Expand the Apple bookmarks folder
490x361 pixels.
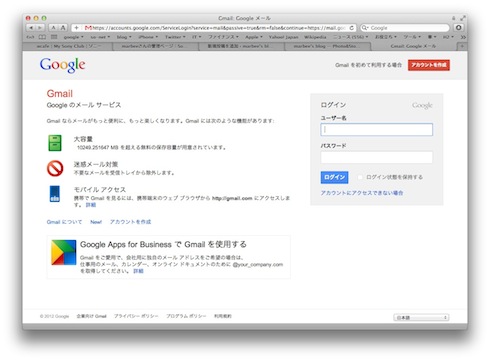pos(254,37)
